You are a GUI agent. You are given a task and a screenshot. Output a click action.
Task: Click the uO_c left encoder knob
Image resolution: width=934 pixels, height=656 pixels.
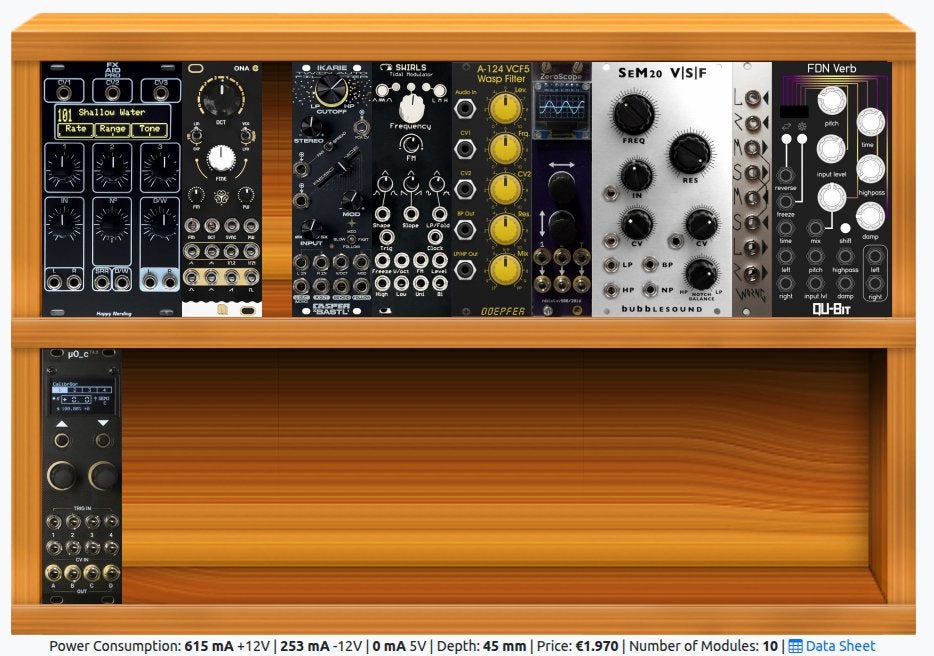click(x=62, y=475)
